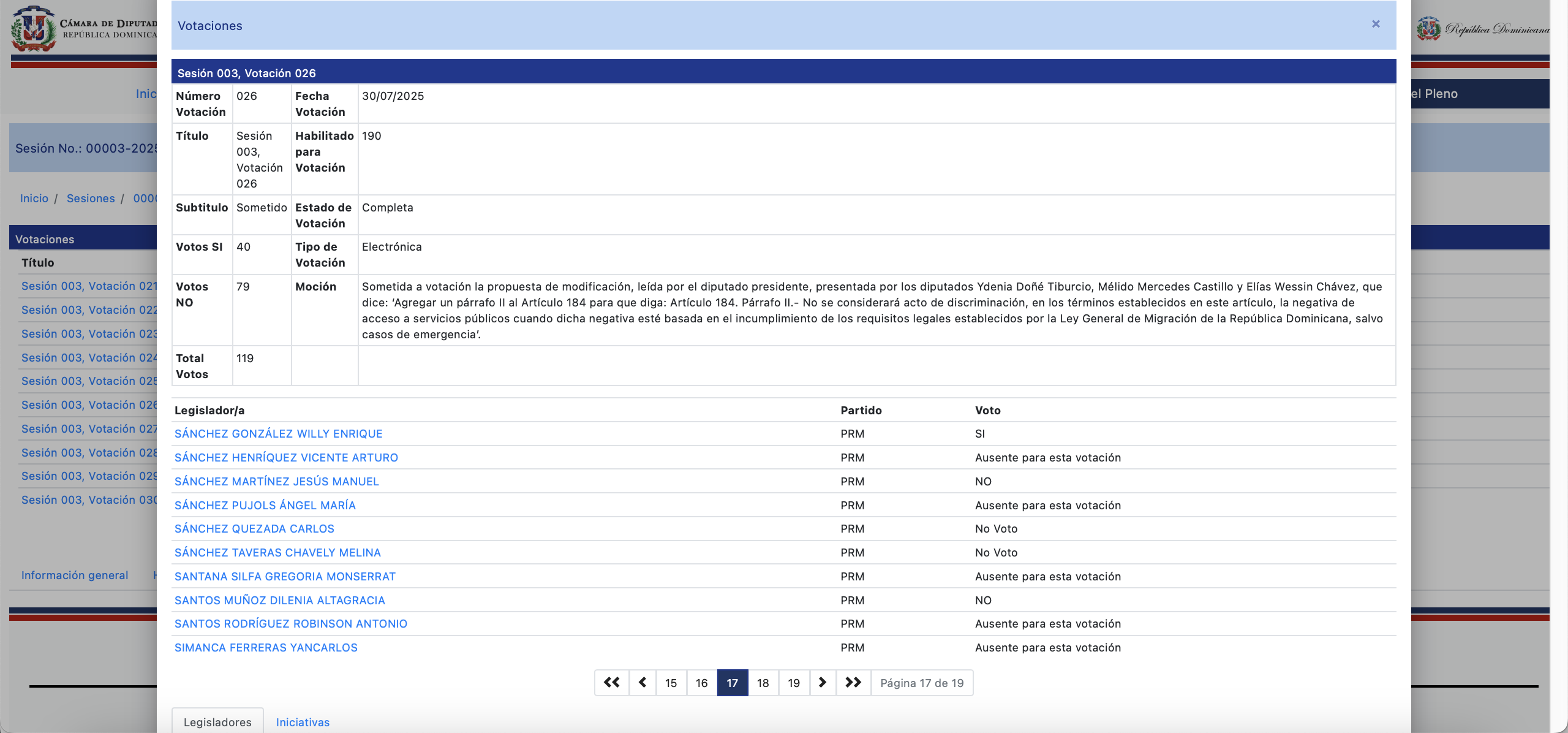Select the Legisladores tab

coord(217,722)
